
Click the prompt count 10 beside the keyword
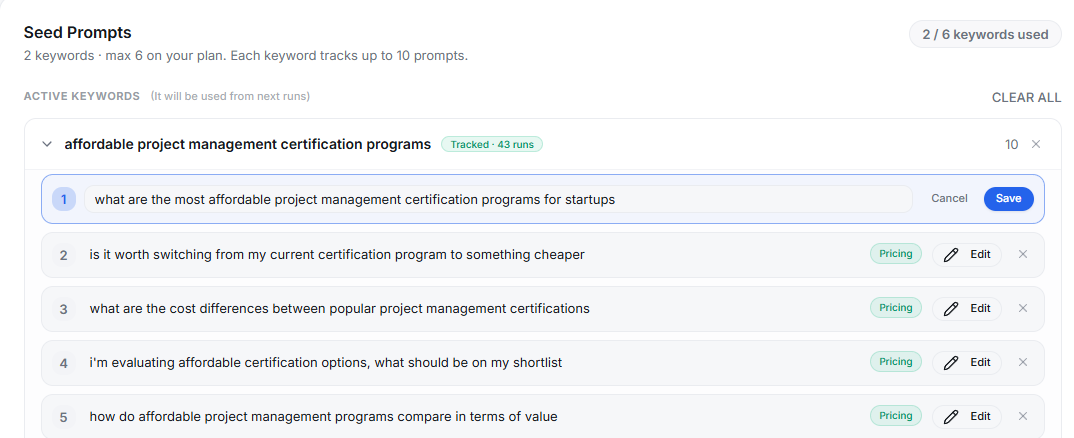point(1011,145)
